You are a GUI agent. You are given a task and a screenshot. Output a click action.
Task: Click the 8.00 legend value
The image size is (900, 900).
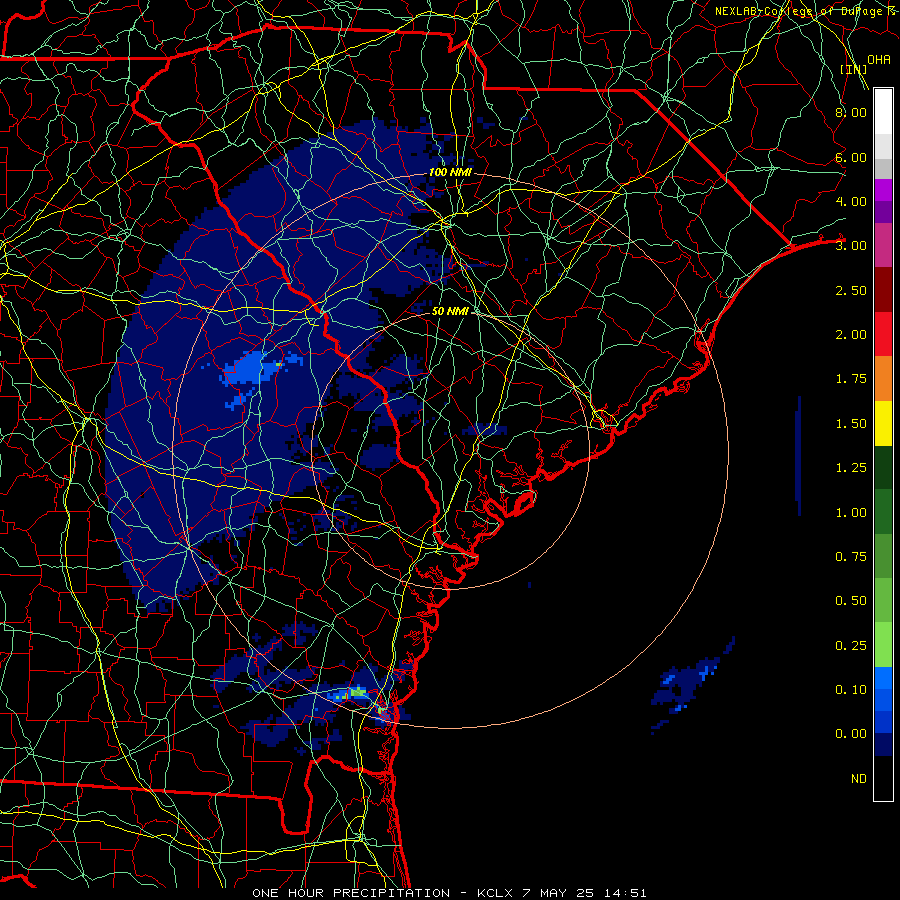[851, 112]
